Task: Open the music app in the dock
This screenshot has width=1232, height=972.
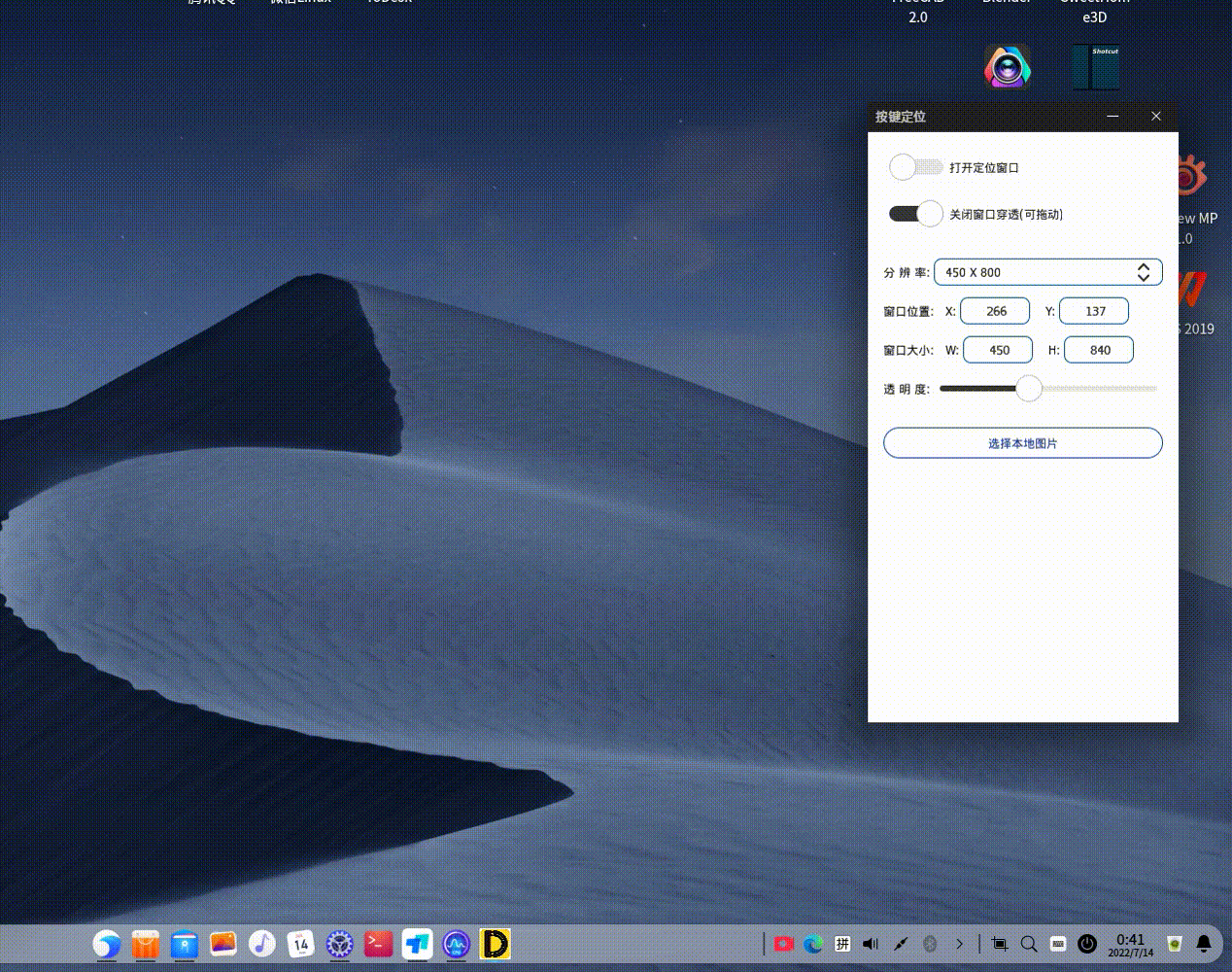Action: [x=261, y=944]
